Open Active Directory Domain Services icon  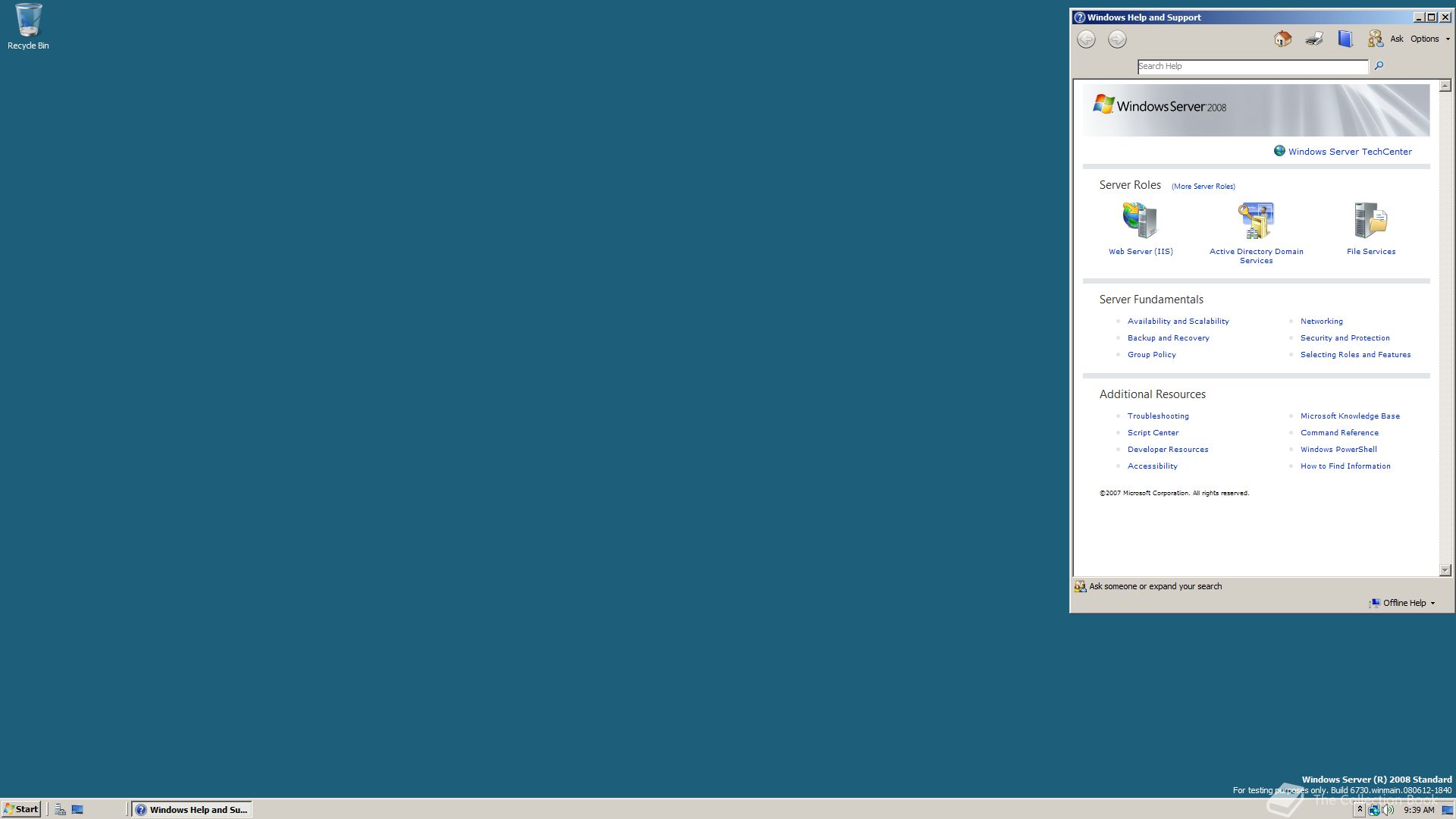[x=1256, y=220]
